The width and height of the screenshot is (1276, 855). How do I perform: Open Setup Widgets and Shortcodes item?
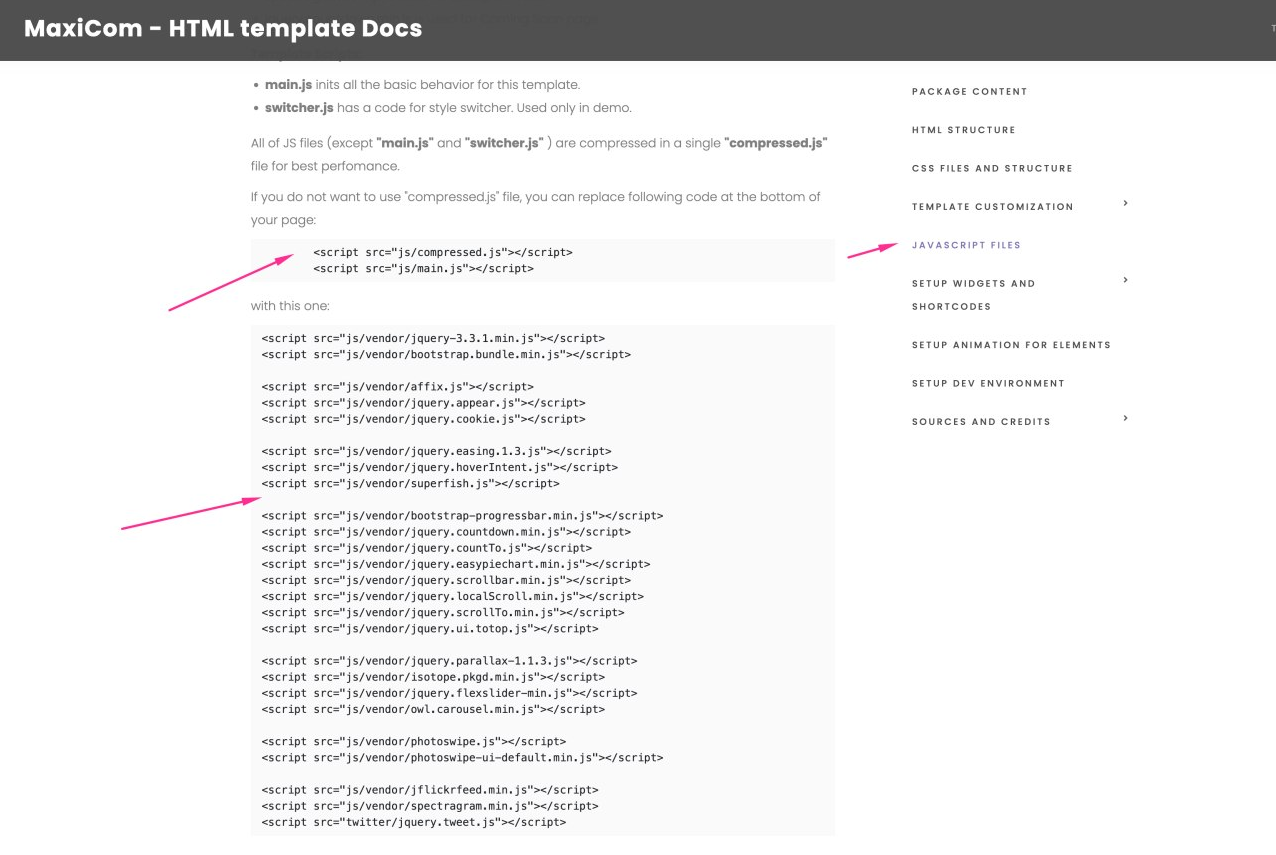(x=973, y=295)
